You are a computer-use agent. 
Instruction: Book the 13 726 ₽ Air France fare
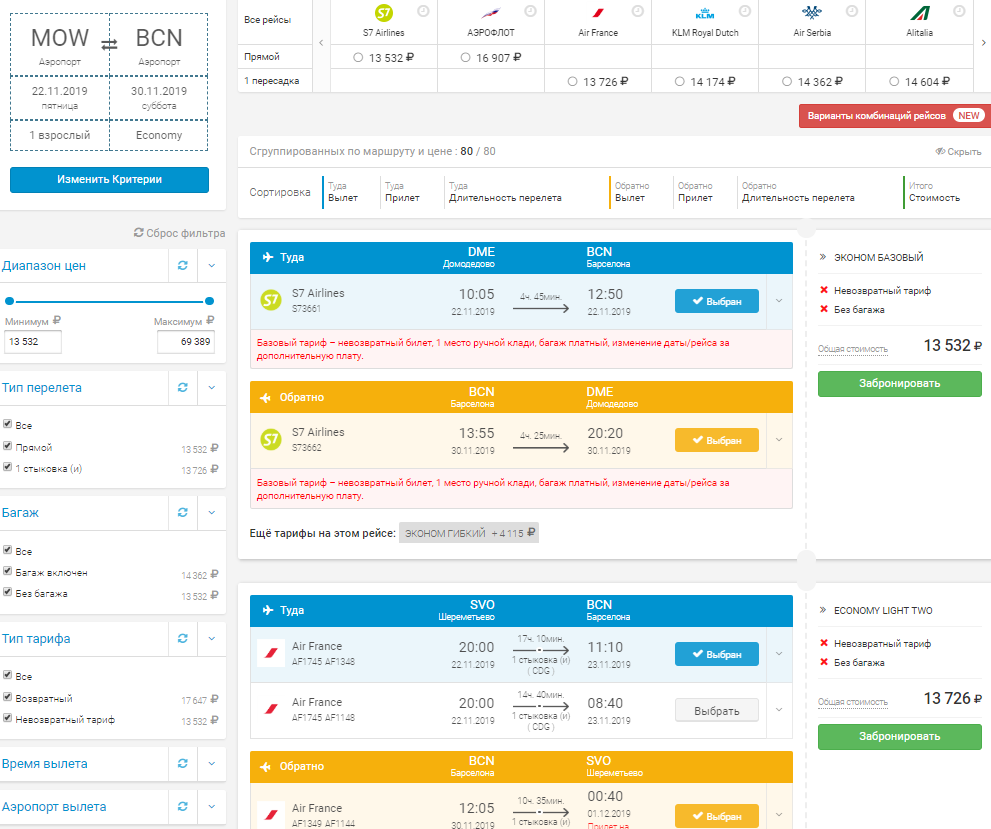click(899, 736)
